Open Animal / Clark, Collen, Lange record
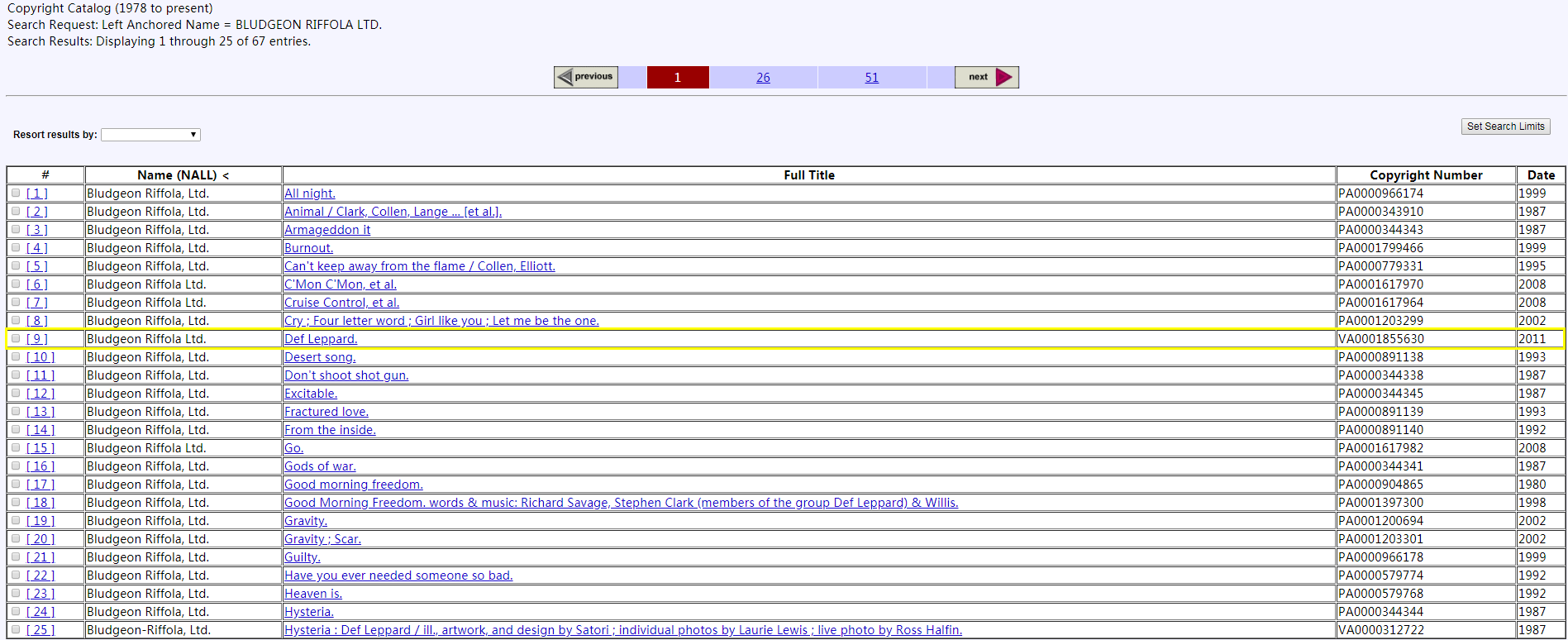The width and height of the screenshot is (1568, 640). 393,212
